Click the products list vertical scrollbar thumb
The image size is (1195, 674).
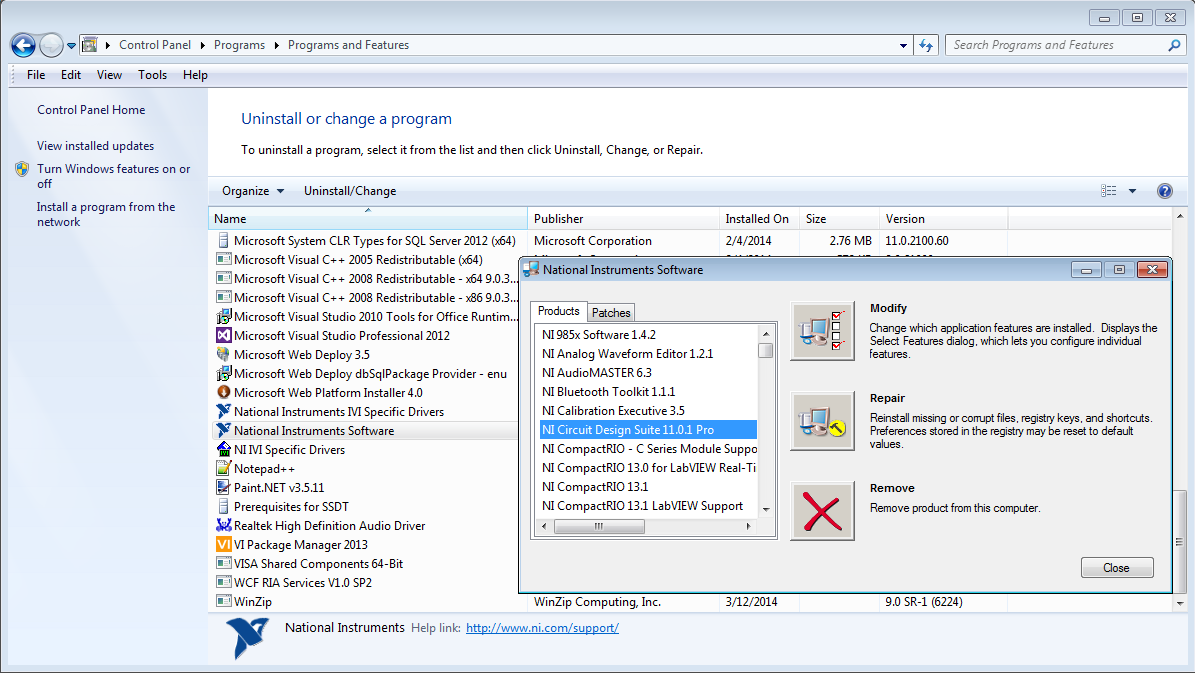766,351
